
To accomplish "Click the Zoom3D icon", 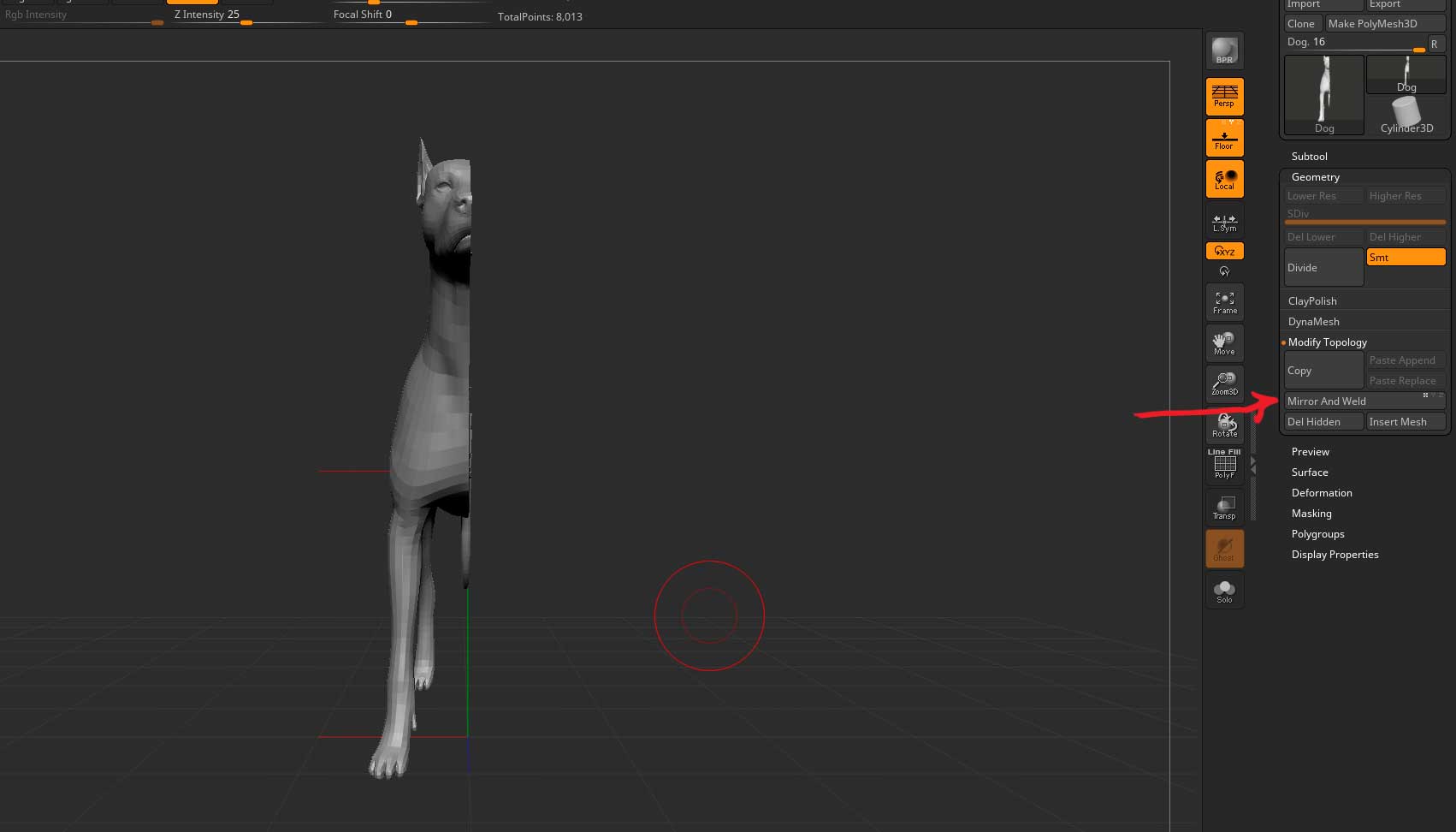I will click(1224, 383).
